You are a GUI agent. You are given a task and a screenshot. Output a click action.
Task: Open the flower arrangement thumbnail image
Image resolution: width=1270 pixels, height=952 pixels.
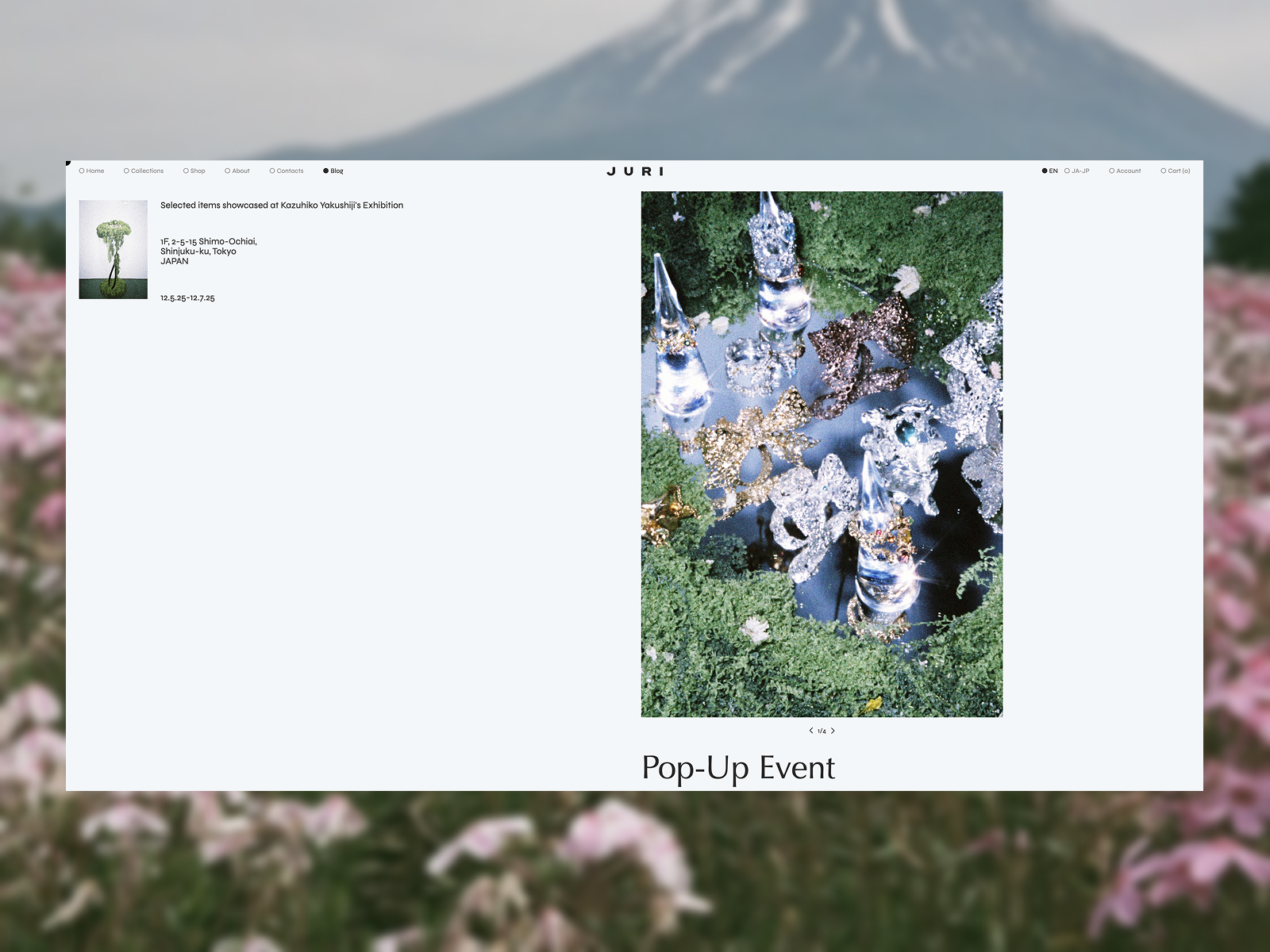[x=114, y=251]
